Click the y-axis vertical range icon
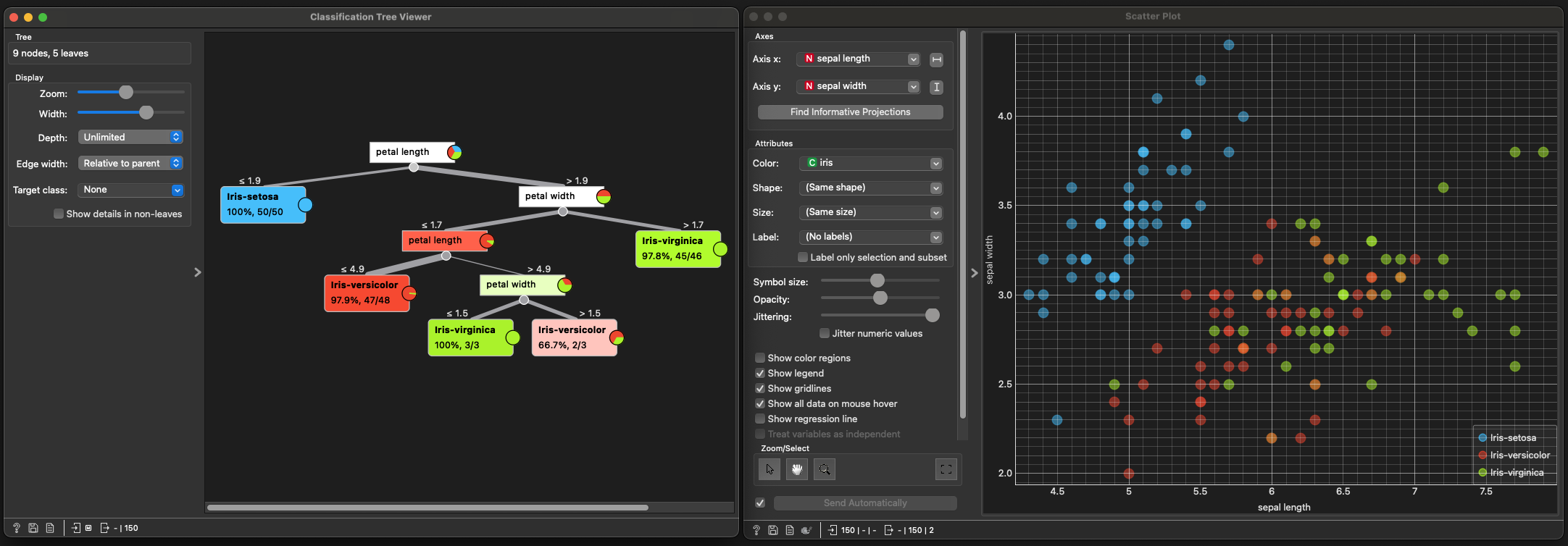 [x=937, y=87]
